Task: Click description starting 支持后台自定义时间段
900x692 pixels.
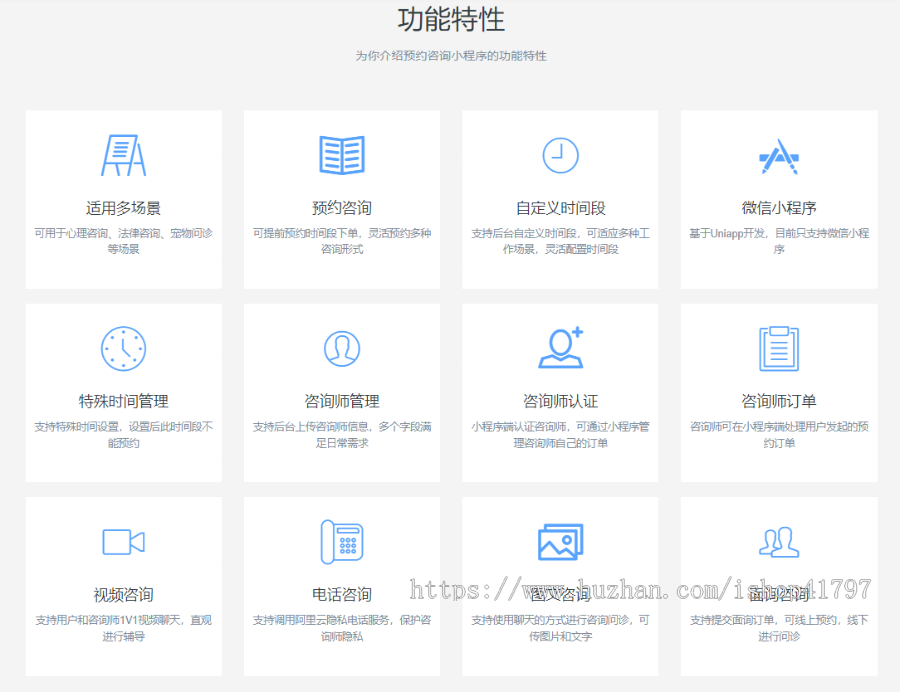Action: tap(561, 241)
